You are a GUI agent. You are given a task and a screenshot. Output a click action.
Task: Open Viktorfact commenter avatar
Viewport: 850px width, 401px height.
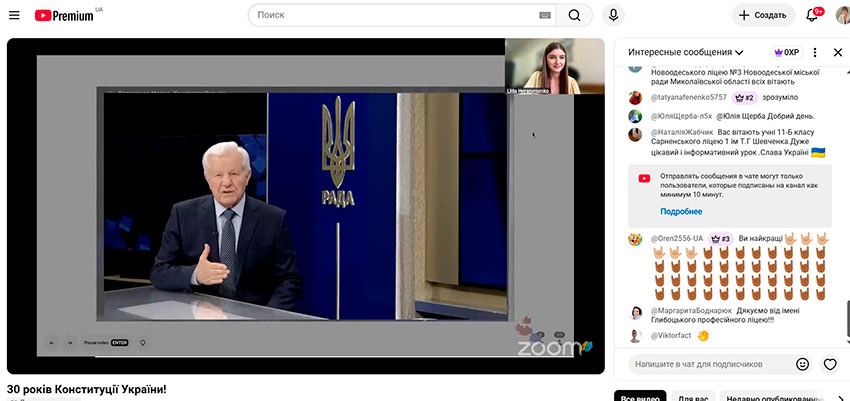point(635,336)
